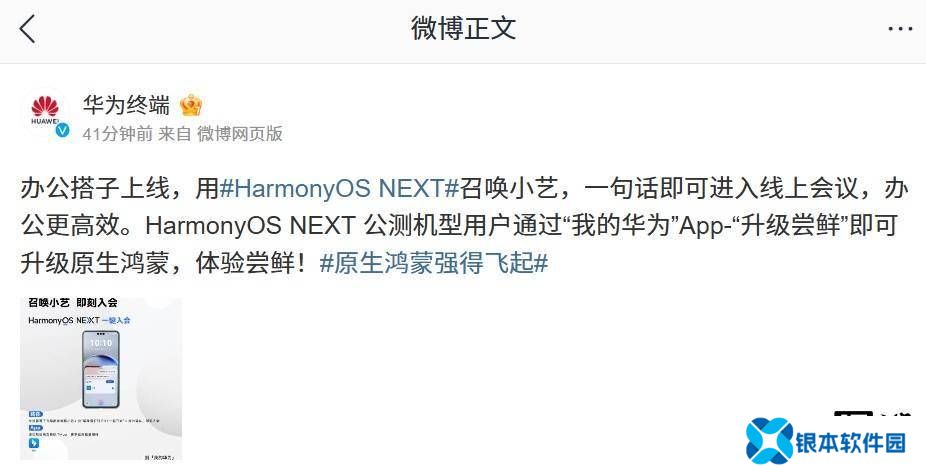Open the attached post image thumbnail
The image size is (926, 466).
101,379
